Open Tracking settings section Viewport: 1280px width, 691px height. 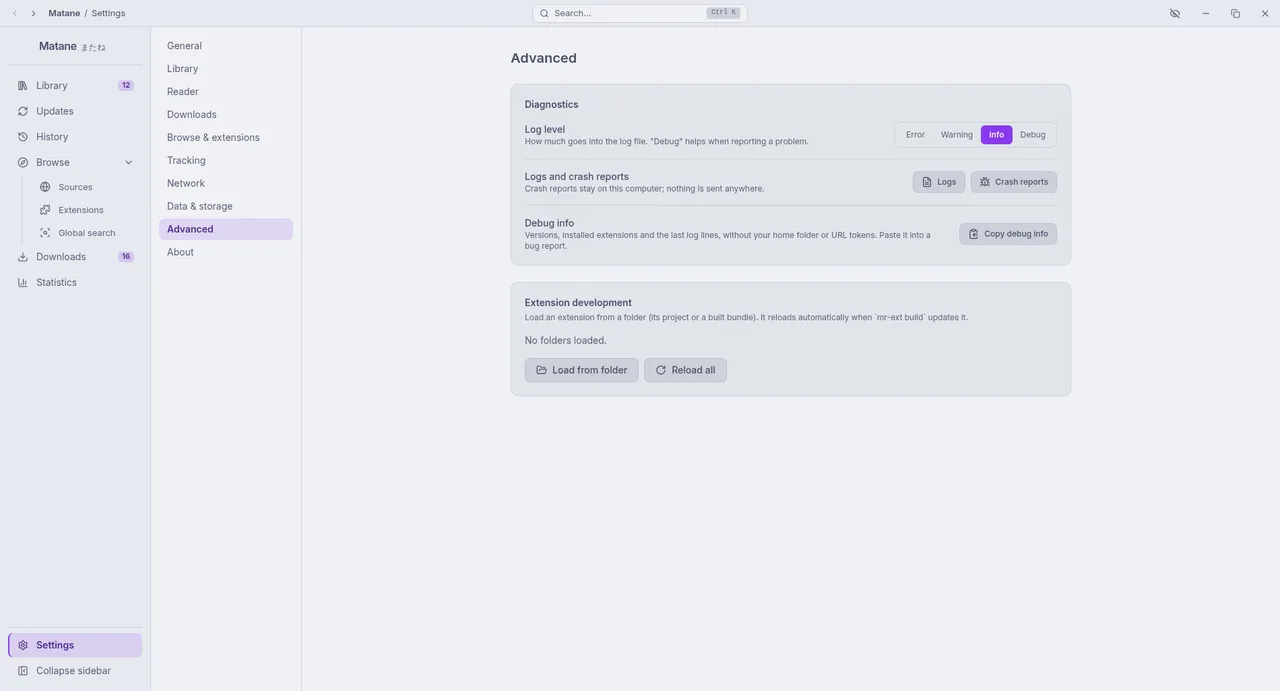point(226,161)
